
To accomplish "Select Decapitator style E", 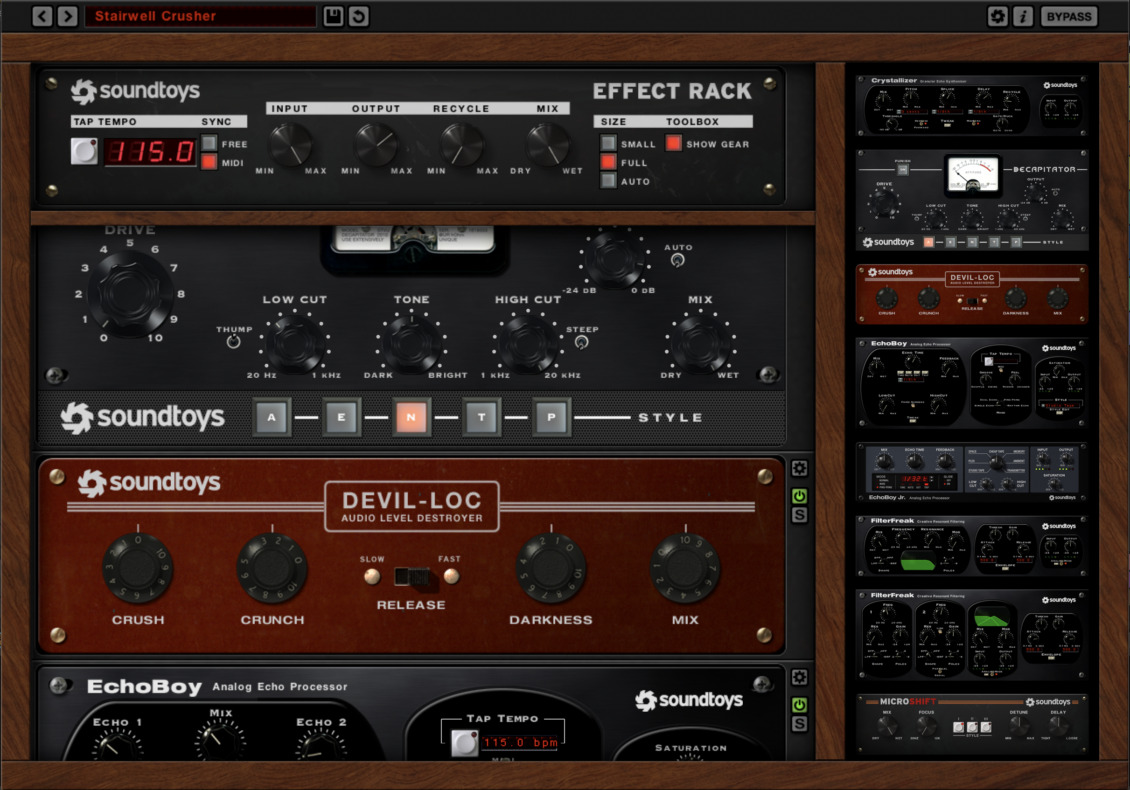I will (x=342, y=417).
